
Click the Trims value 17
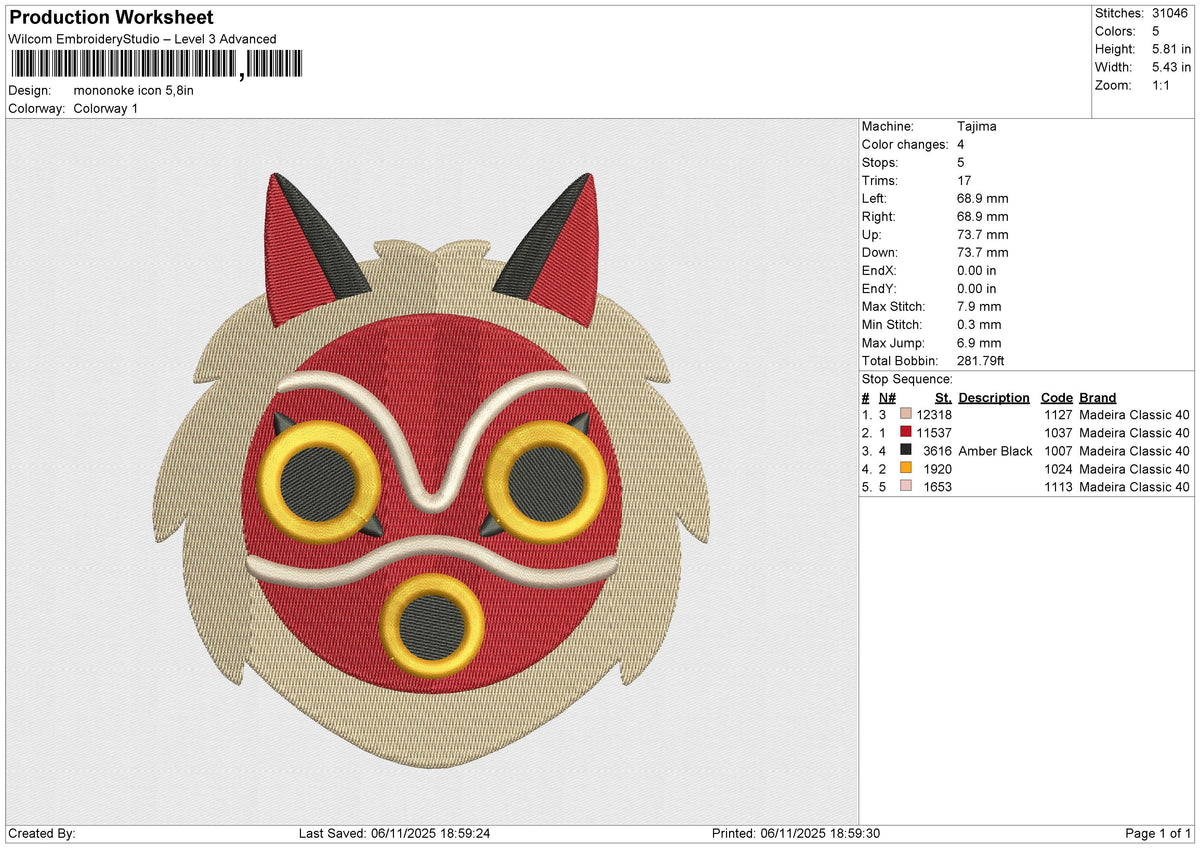964,180
